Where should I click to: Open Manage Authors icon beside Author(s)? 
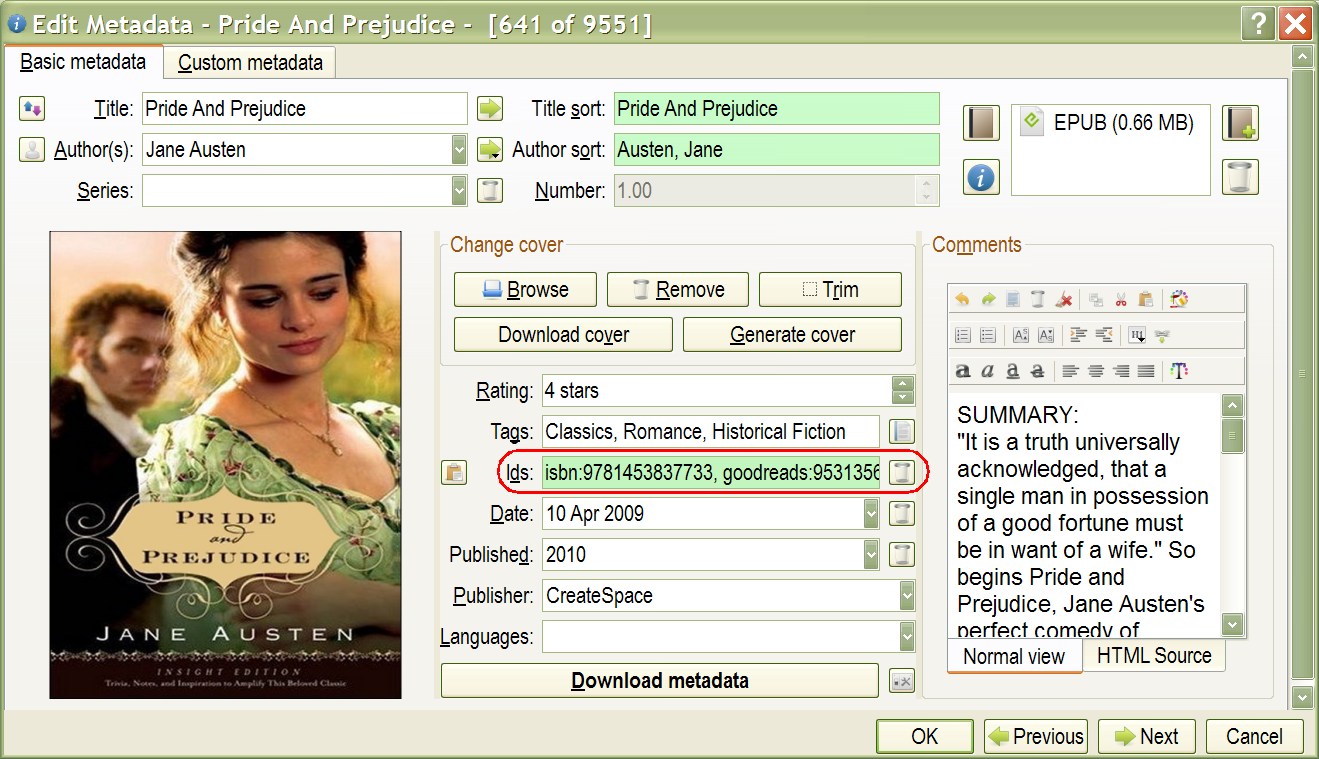click(32, 150)
